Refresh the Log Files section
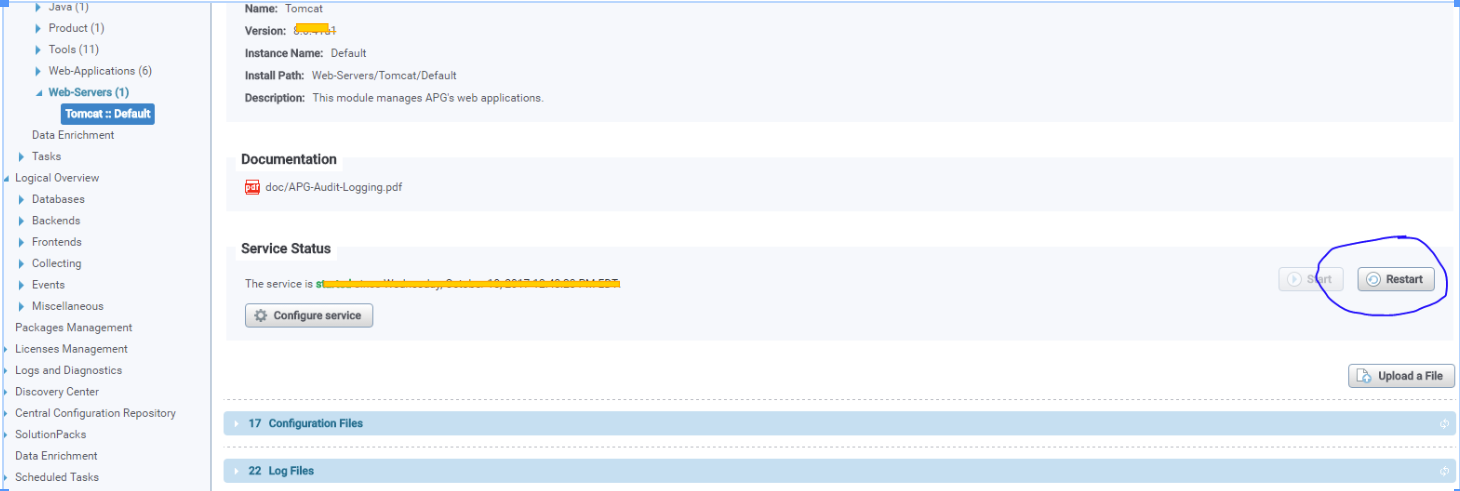 [1444, 470]
